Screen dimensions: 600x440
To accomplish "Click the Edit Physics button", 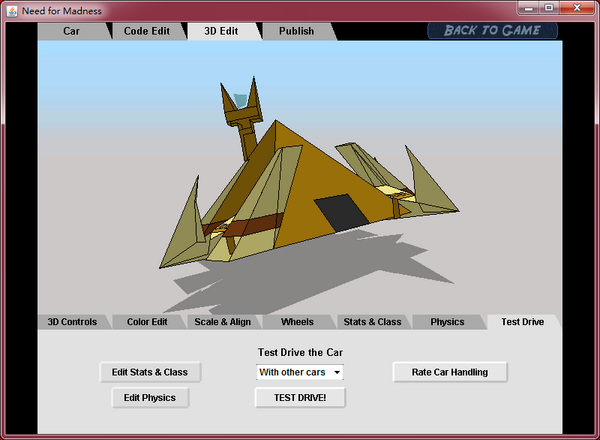I will click(x=150, y=398).
